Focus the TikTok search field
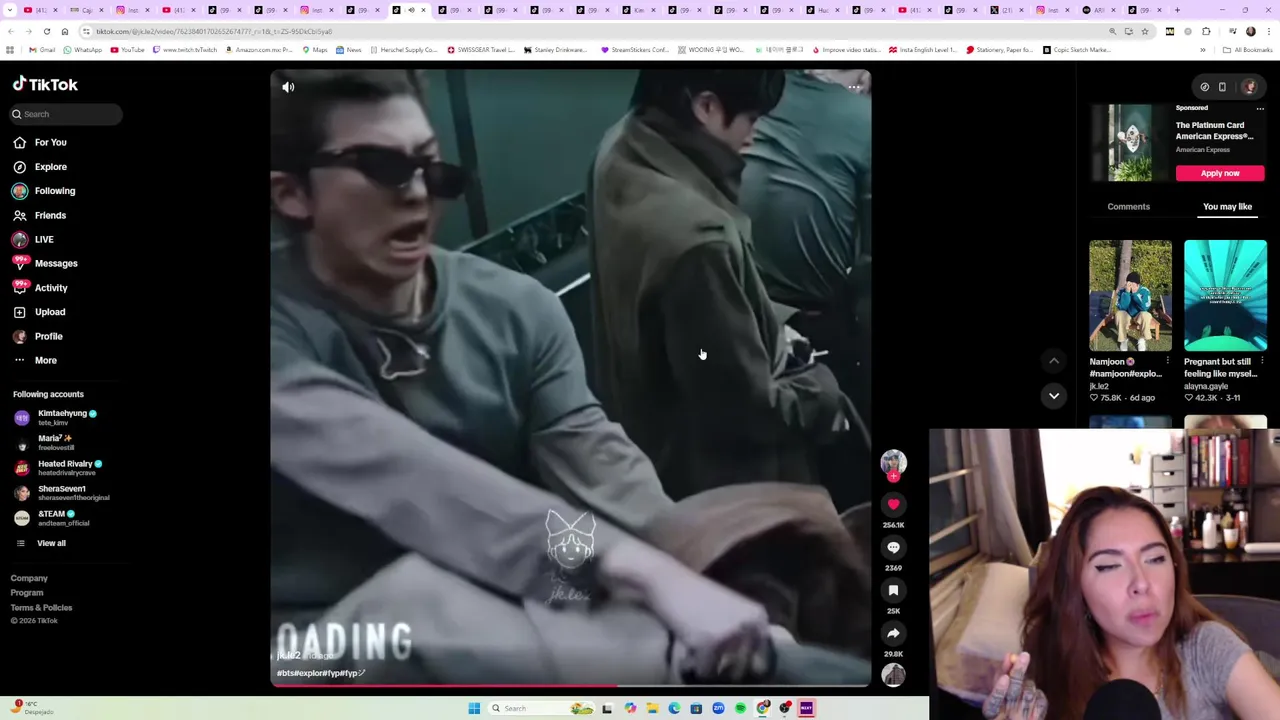 pyautogui.click(x=66, y=114)
